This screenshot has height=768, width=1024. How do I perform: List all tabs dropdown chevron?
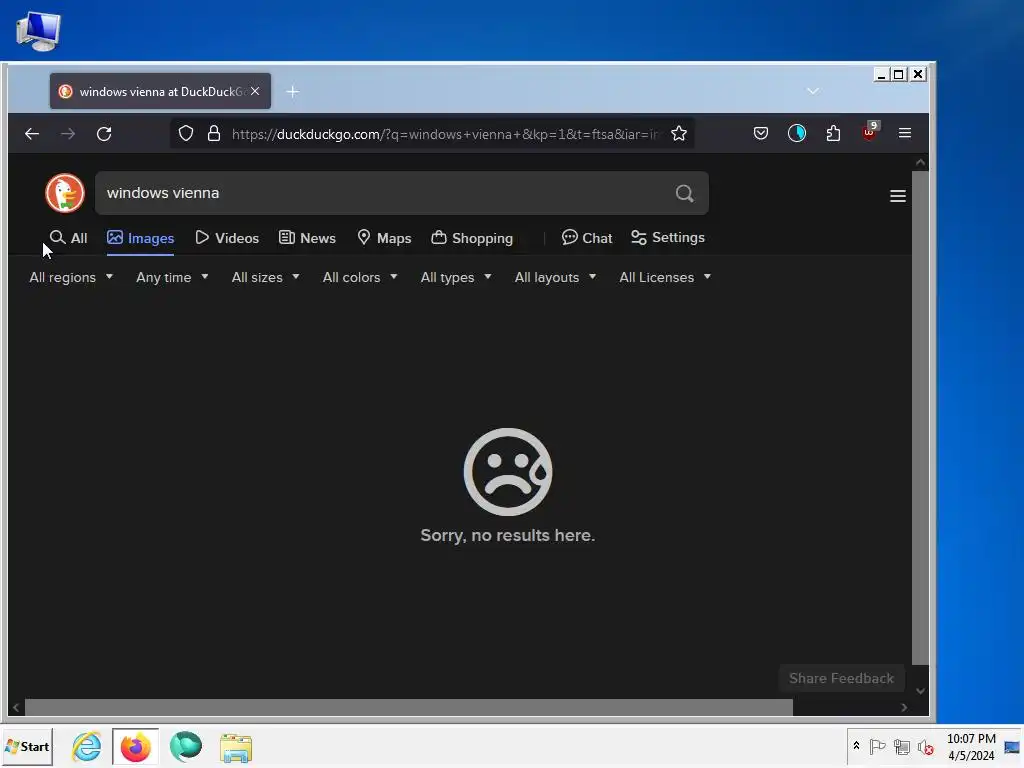pyautogui.click(x=812, y=91)
